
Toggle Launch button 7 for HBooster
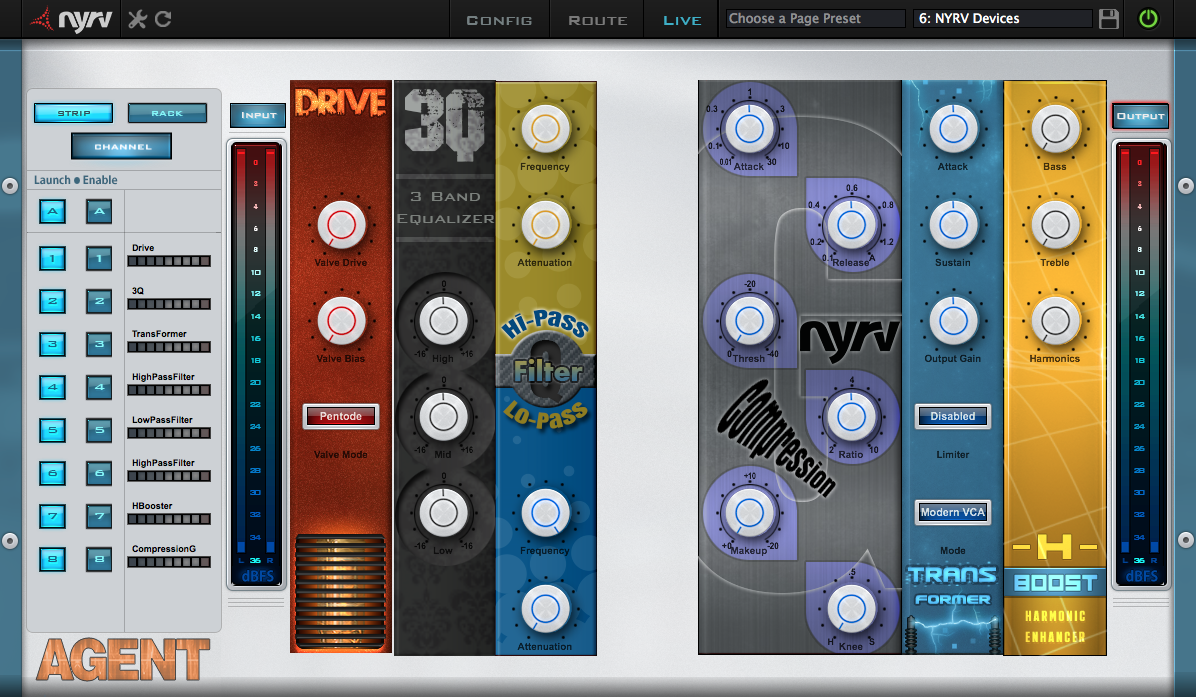tap(53, 516)
